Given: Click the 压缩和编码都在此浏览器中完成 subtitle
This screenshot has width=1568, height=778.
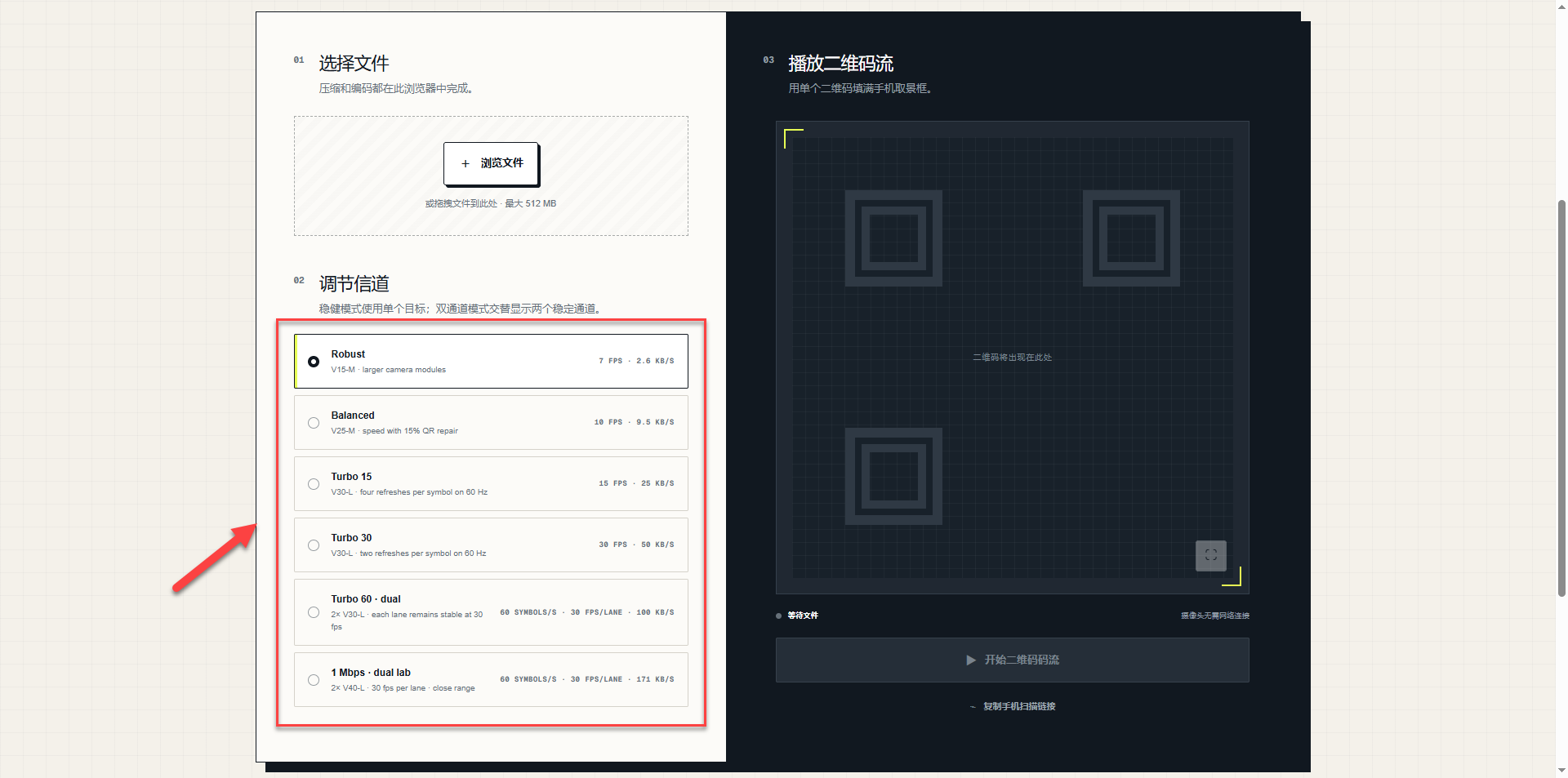Looking at the screenshot, I should [396, 88].
